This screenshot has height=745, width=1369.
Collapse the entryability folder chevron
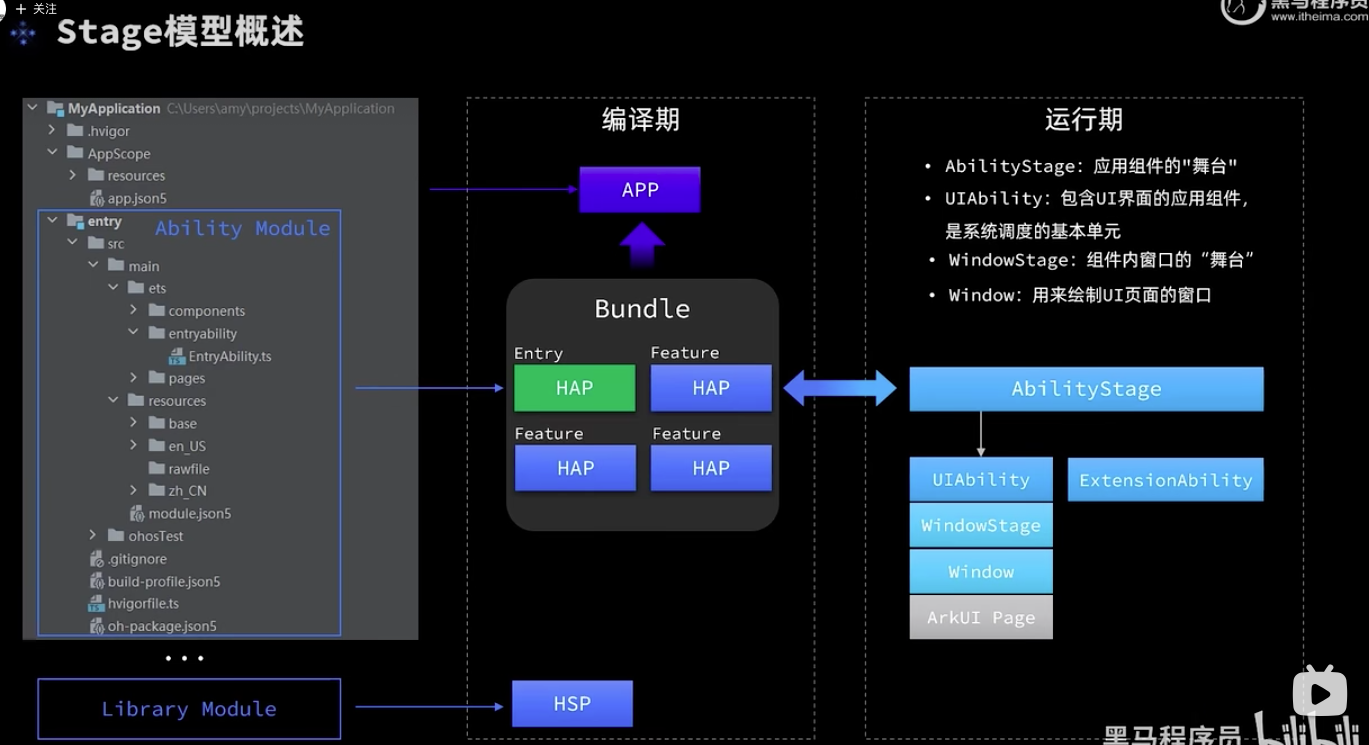click(x=134, y=333)
